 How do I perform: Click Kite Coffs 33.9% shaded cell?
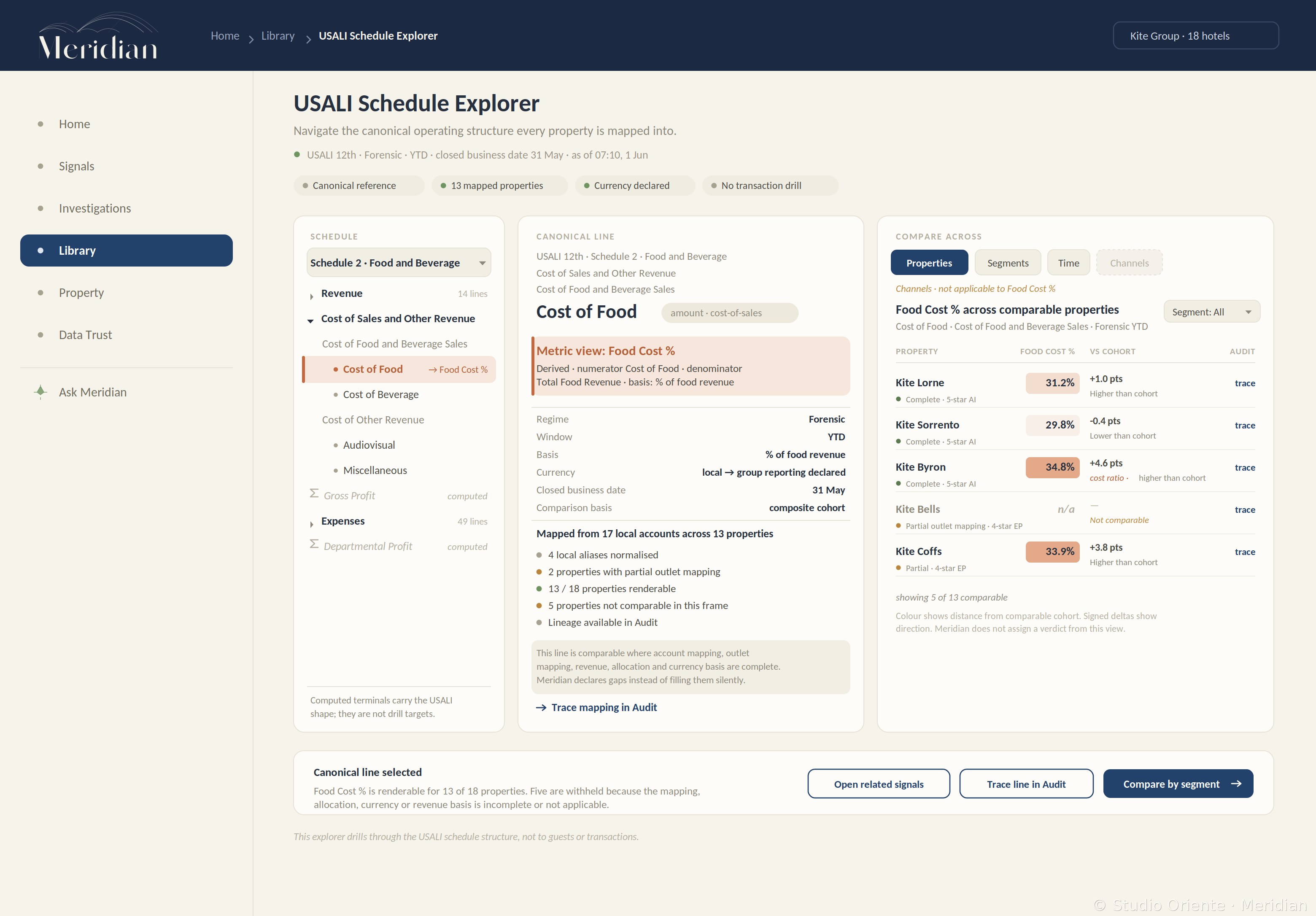[1052, 552]
